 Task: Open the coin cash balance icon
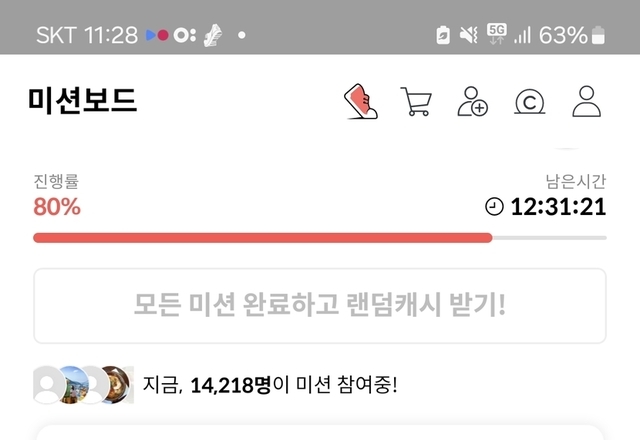(x=529, y=102)
